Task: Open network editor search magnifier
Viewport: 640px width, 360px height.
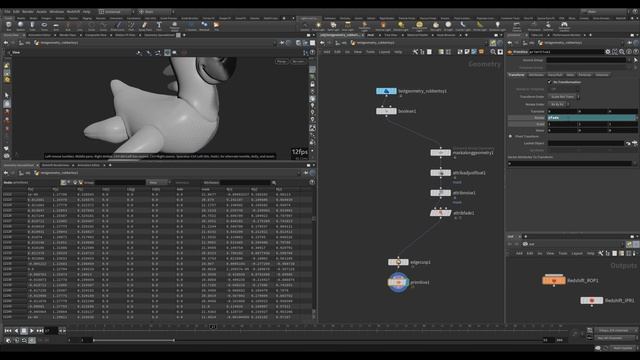Action: [x=493, y=52]
